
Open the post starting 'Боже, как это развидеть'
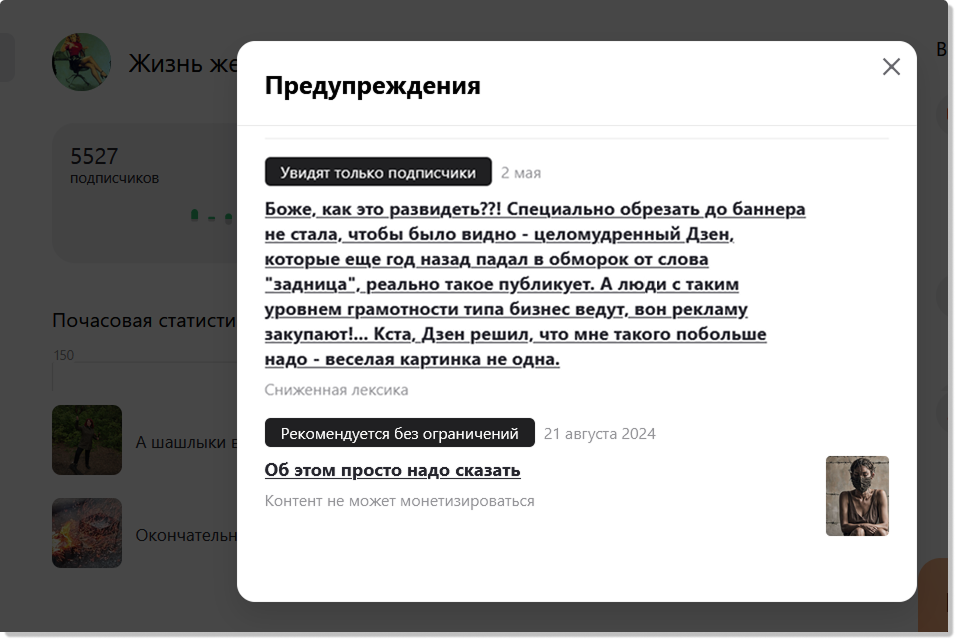pos(535,284)
